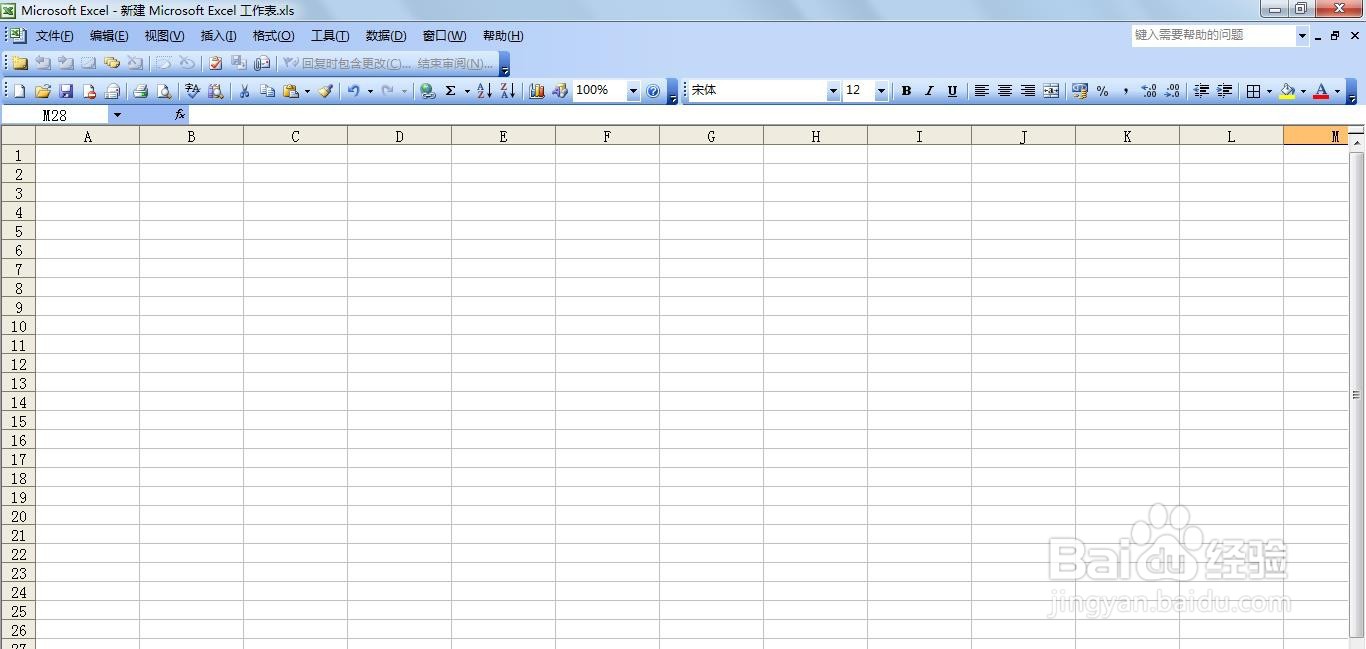Click the insert function fx button
The width and height of the screenshot is (1366, 649).
point(180,115)
